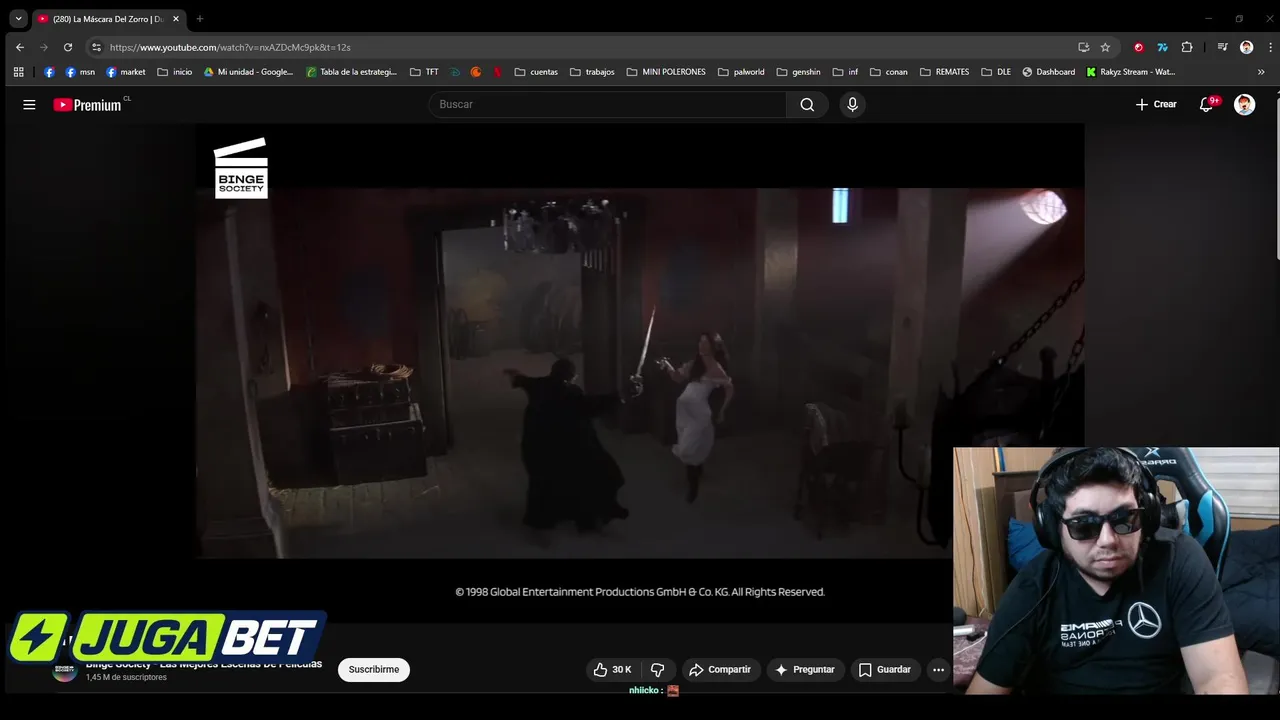
Task: Open the Tabla de la estrategi... bookmark
Action: coord(352,72)
